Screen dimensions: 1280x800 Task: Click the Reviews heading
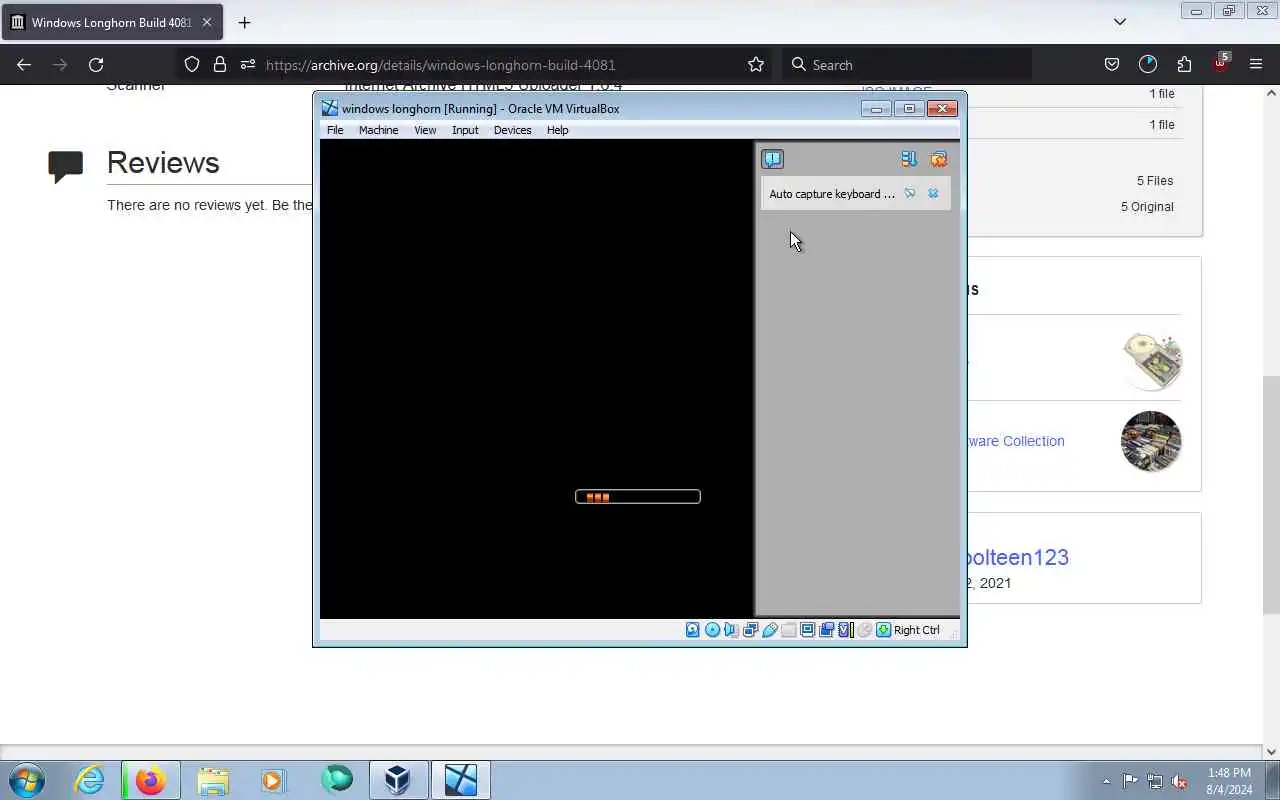163,163
